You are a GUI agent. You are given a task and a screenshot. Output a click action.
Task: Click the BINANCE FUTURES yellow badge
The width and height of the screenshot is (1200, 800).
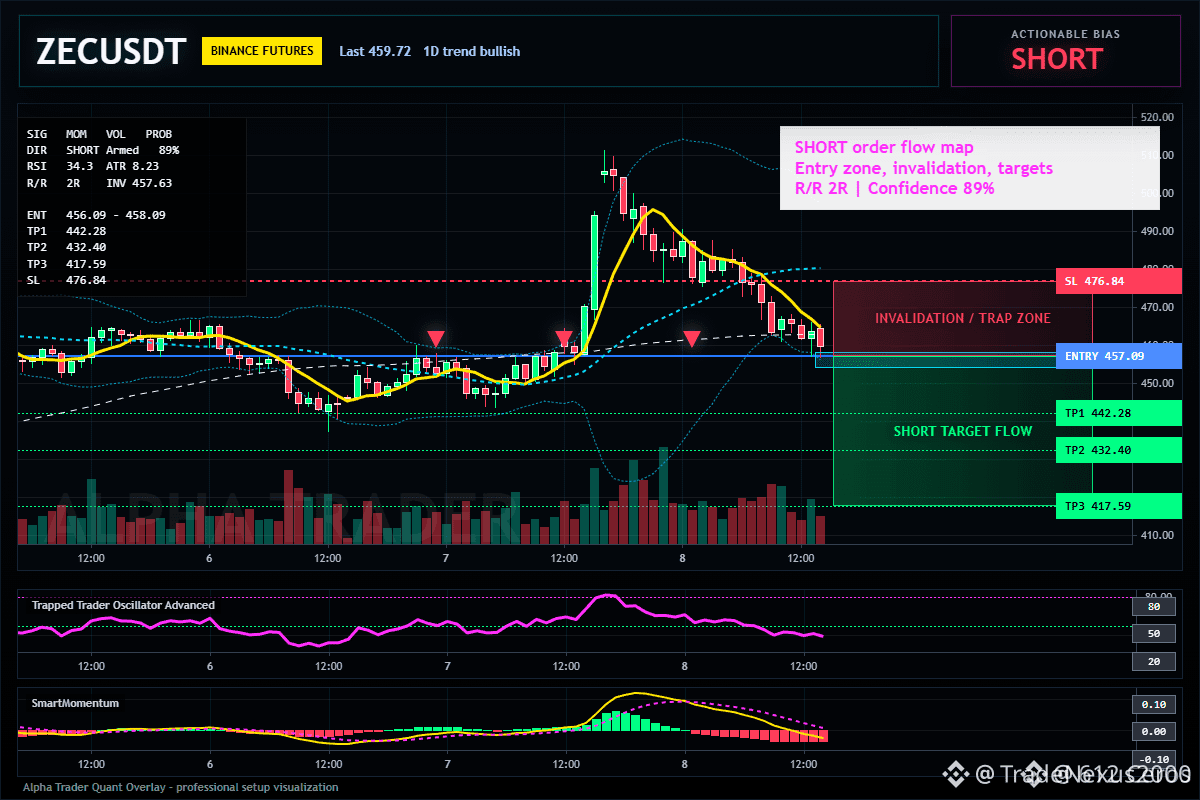coord(262,51)
